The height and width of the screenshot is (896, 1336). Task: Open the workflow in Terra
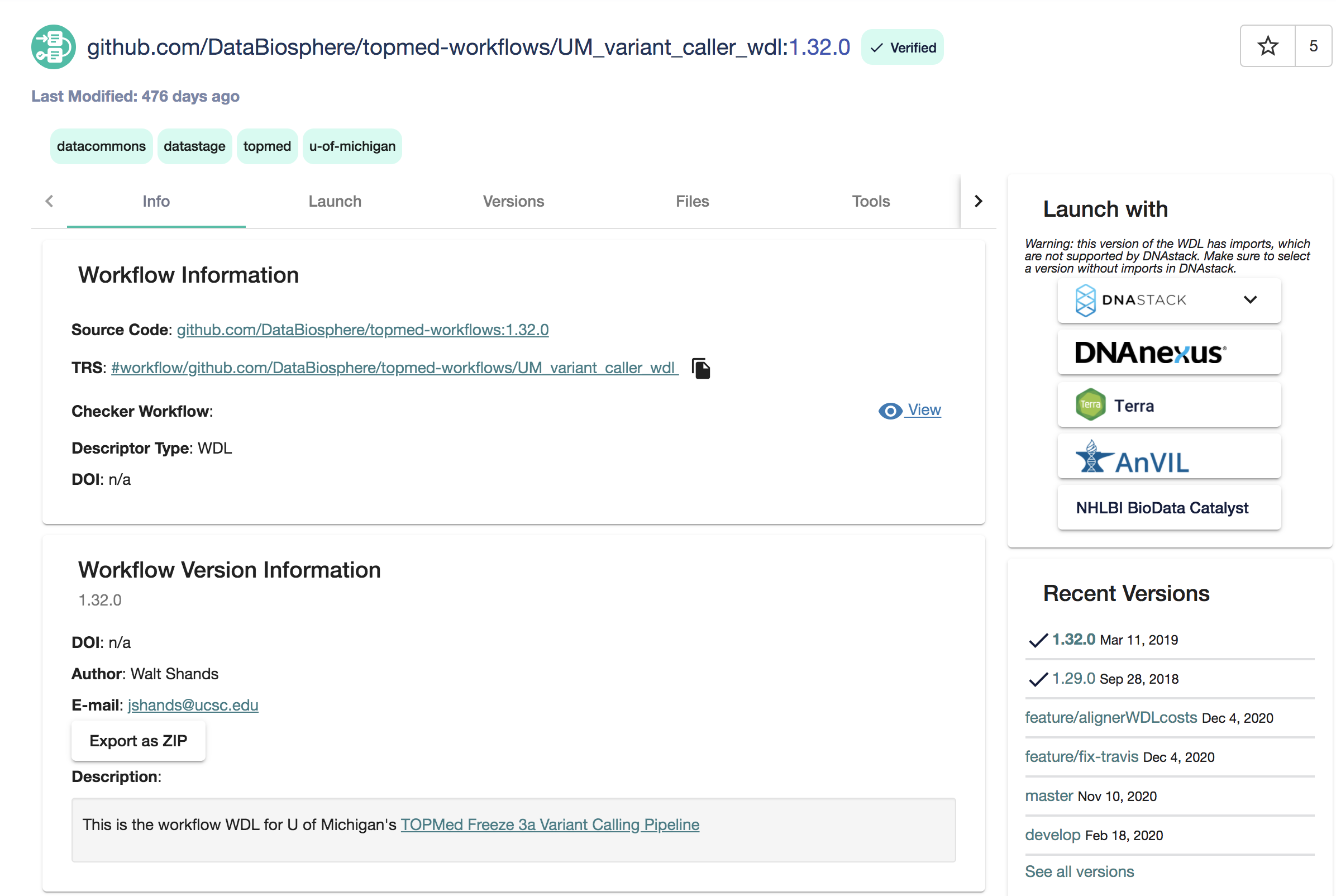click(x=1169, y=404)
